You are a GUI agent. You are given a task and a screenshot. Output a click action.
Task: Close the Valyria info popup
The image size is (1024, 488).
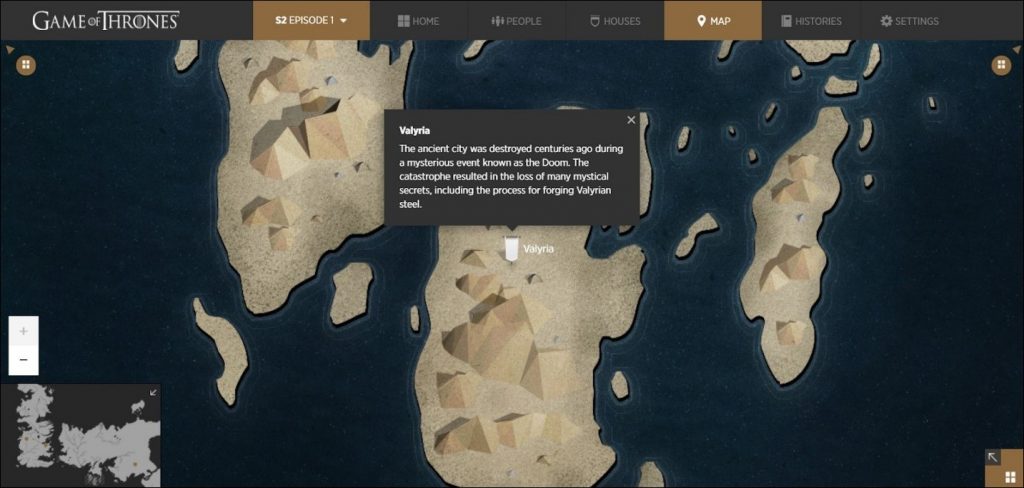point(631,120)
